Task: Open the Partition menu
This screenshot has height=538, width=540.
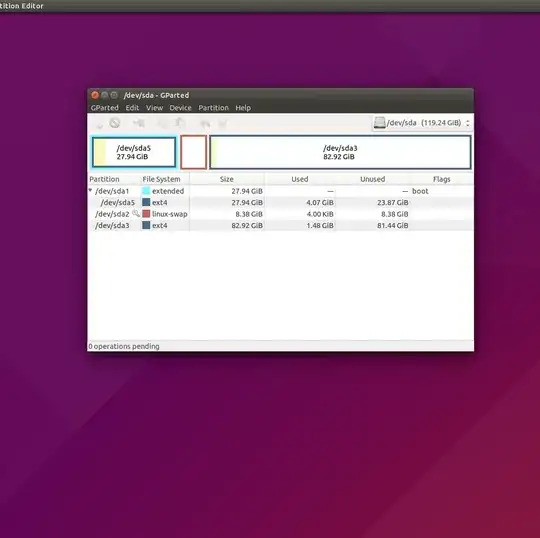Action: click(x=214, y=108)
